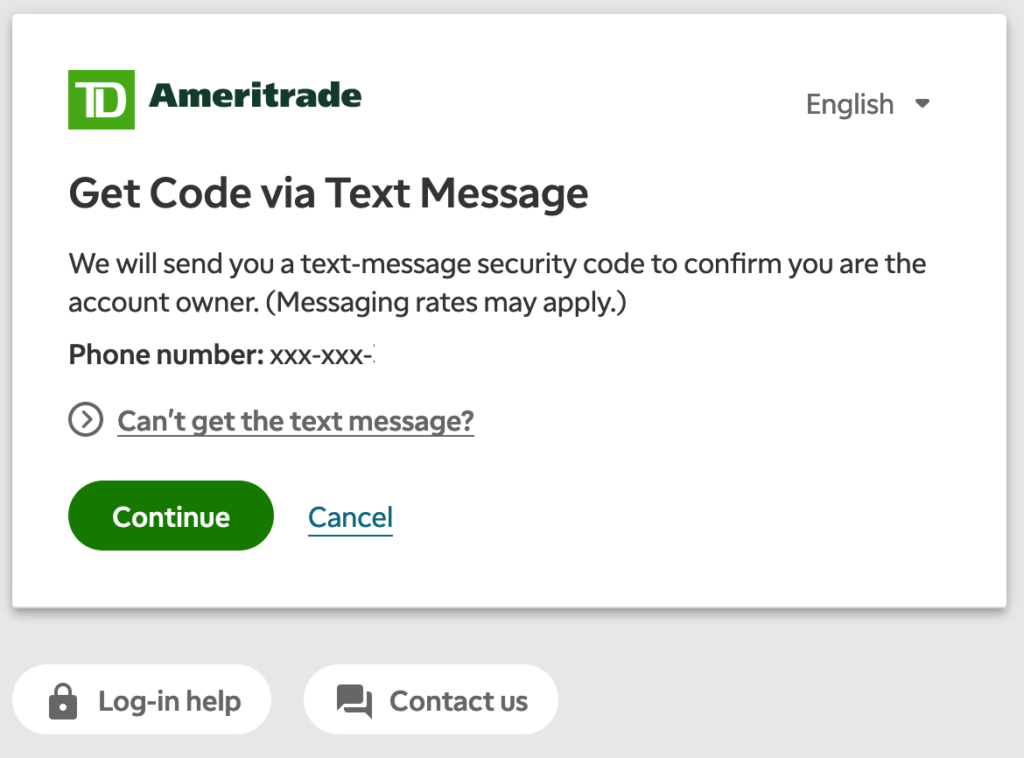
Task: Click the "Get Code via Text Message" heading
Action: click(x=328, y=194)
